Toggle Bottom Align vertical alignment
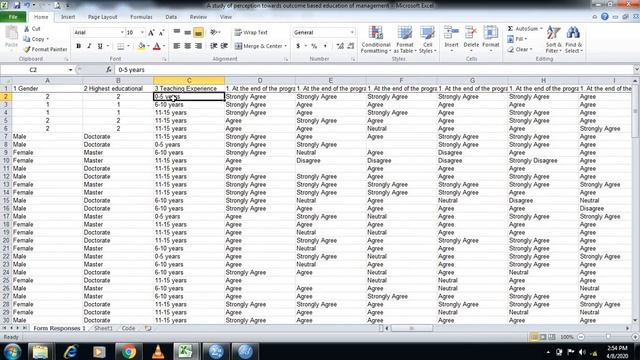The height and width of the screenshot is (360, 640). 198,32
